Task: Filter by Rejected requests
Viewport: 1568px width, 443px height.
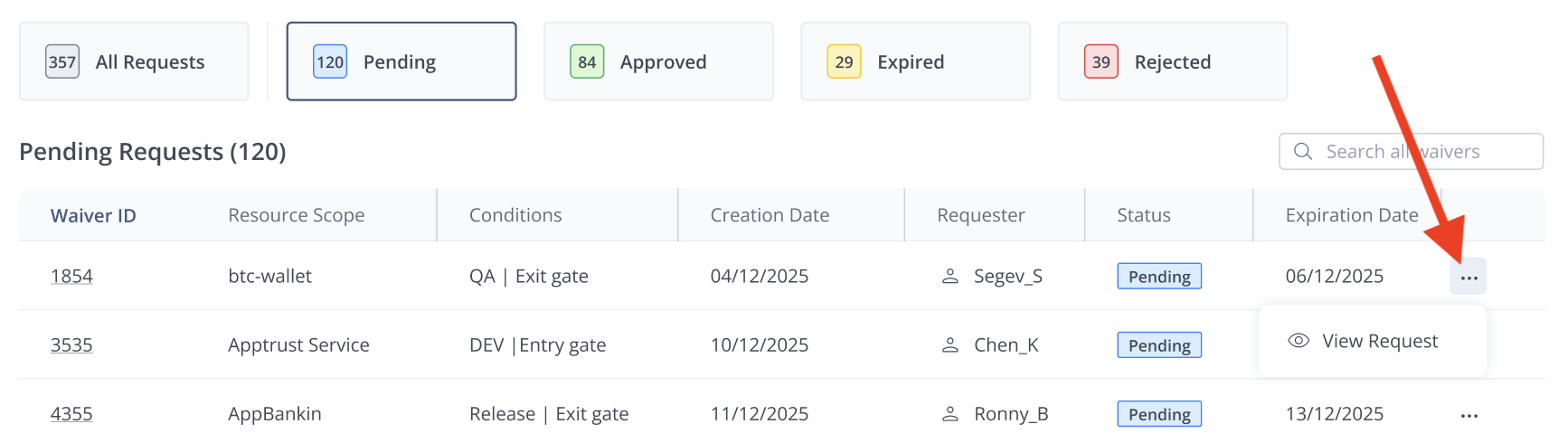Action: (1172, 61)
